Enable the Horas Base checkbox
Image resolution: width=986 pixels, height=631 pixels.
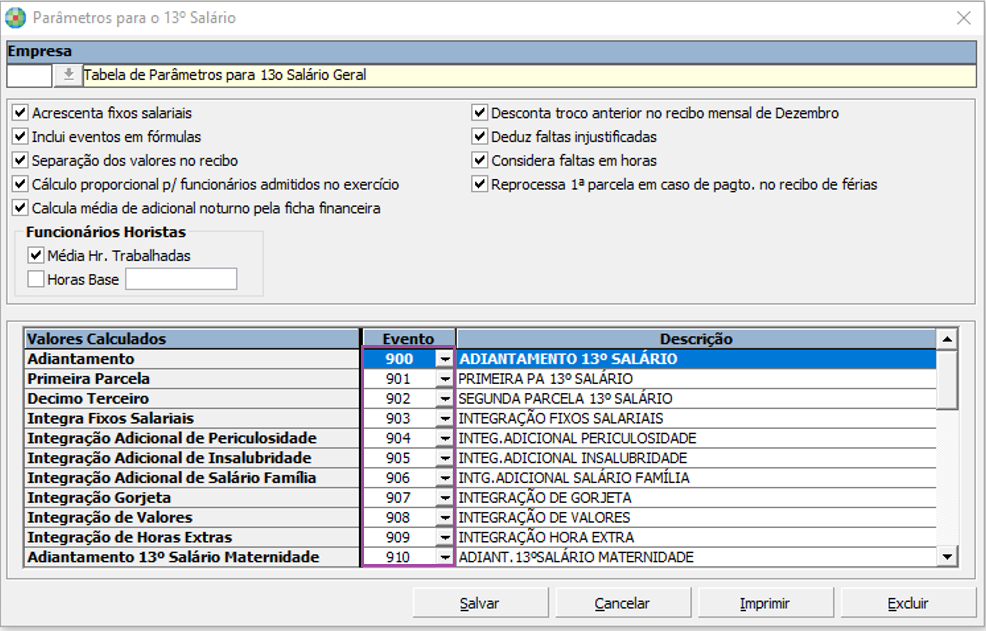[x=36, y=279]
